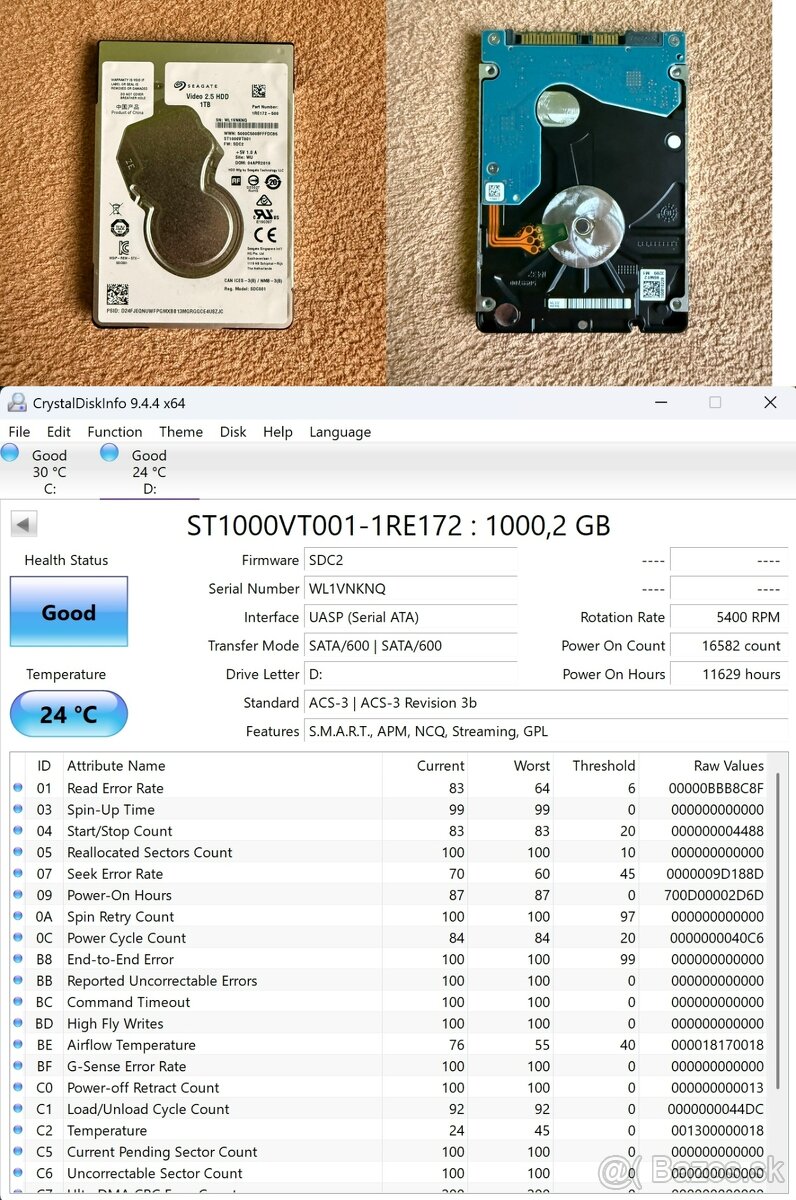Click the Read Error Rate status dot
Viewport: 796px width, 1200px height.
[18, 788]
